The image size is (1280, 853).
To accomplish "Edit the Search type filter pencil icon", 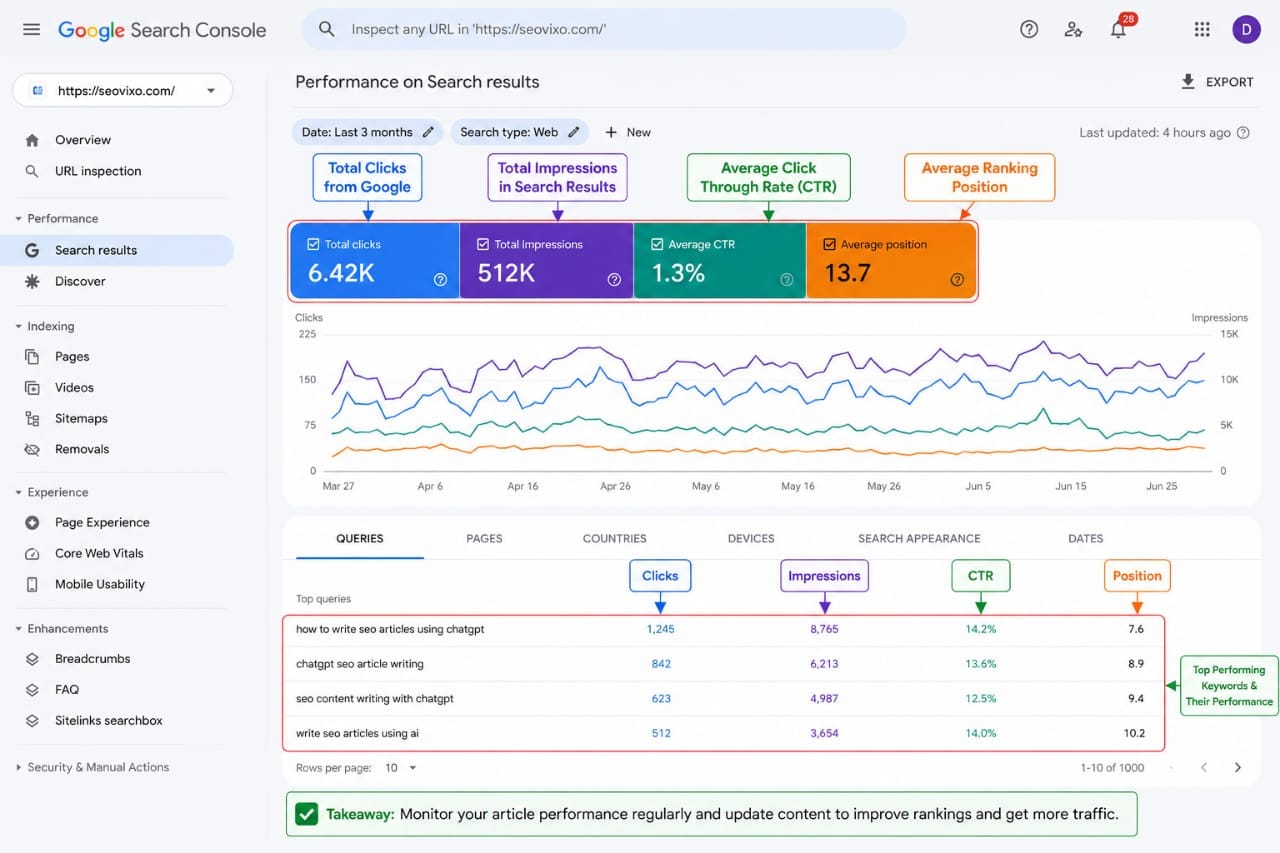I will (574, 132).
